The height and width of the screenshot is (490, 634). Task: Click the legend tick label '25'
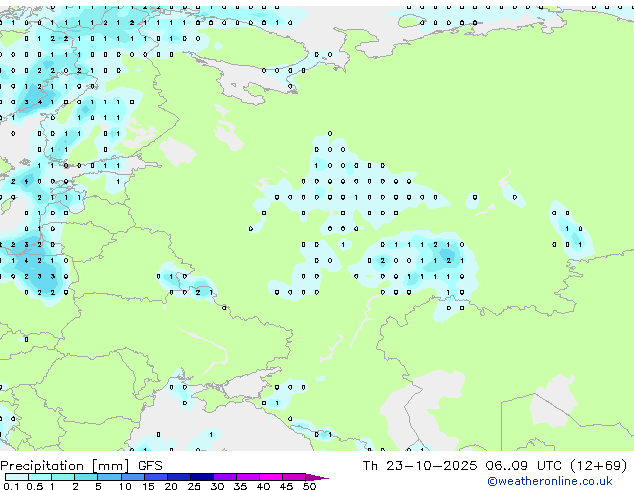coord(194,486)
